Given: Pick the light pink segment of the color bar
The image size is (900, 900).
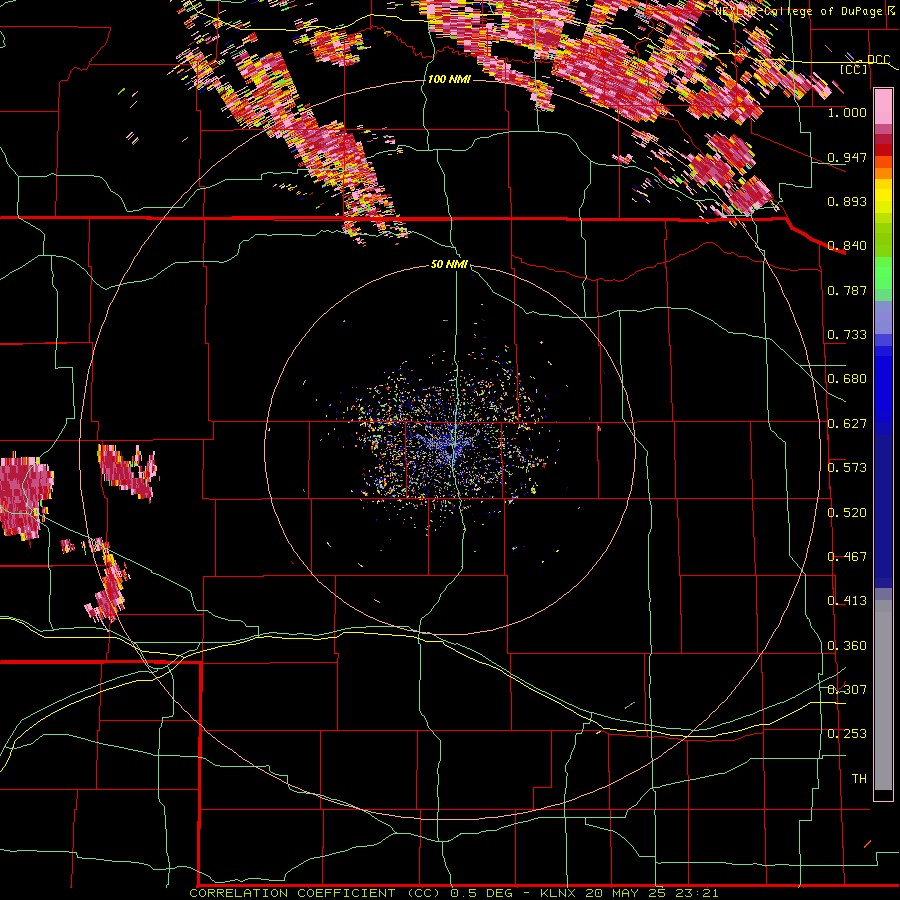Looking at the screenshot, I should [x=883, y=106].
